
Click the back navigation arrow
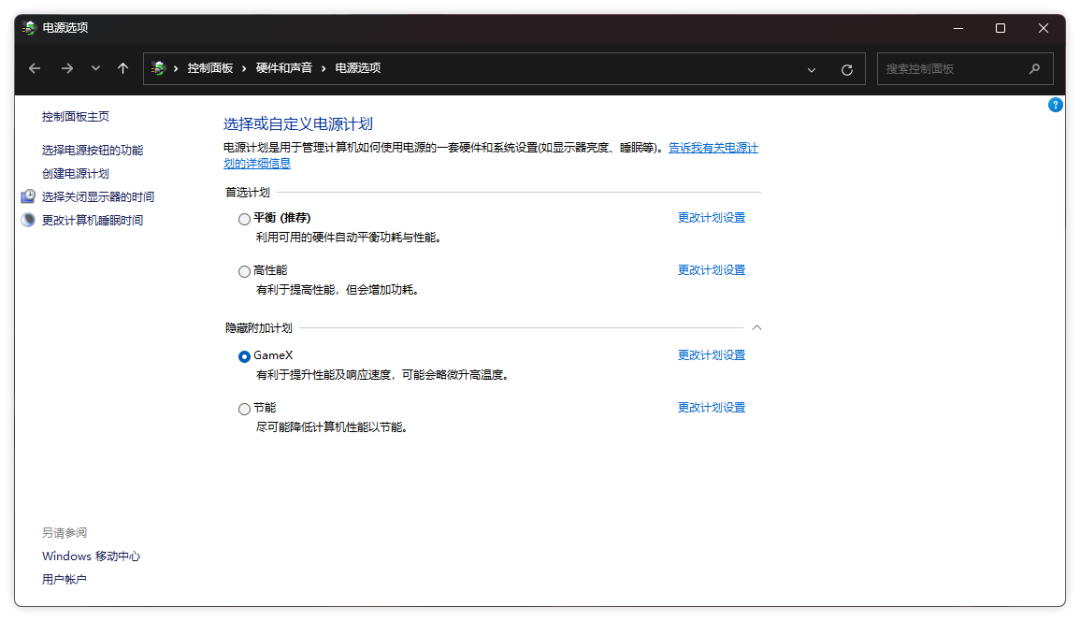coord(35,69)
